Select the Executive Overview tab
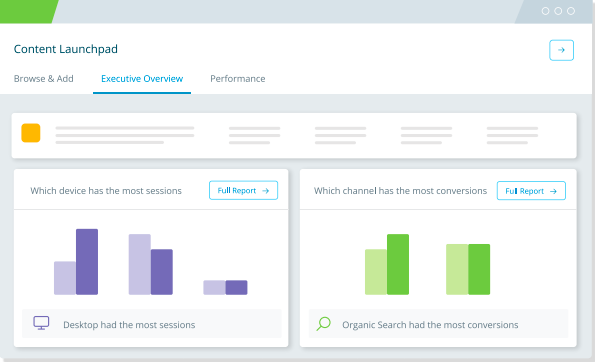 (x=142, y=79)
